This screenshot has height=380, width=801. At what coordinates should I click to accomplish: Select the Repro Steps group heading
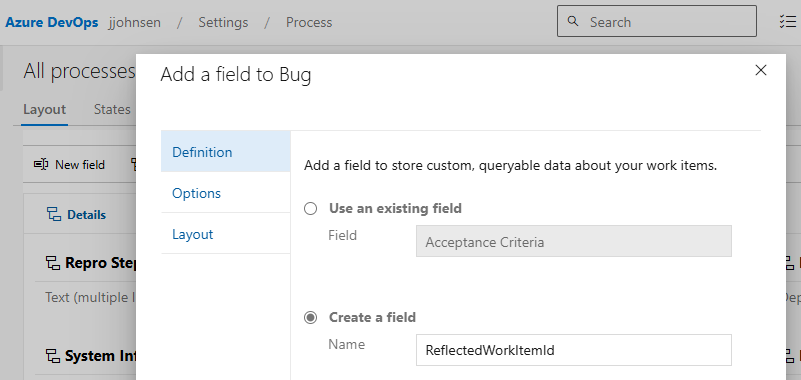coord(100,263)
